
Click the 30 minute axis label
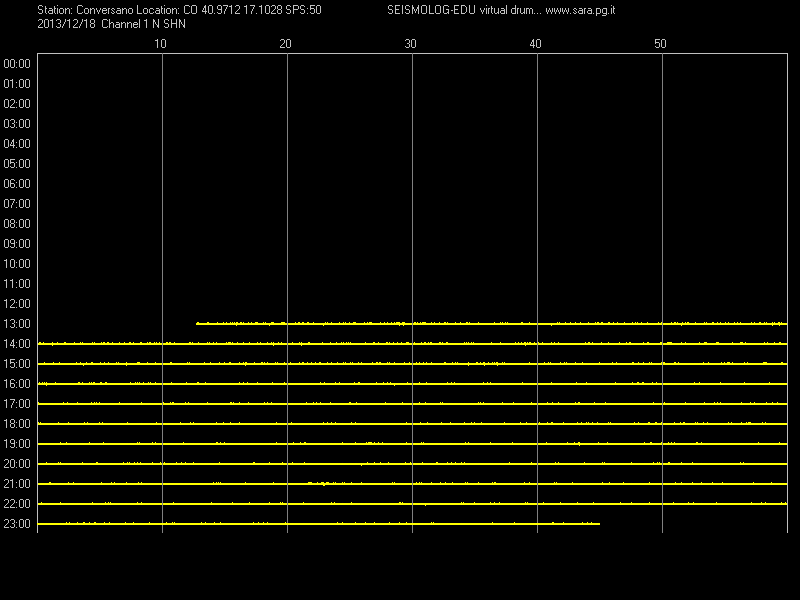410,44
